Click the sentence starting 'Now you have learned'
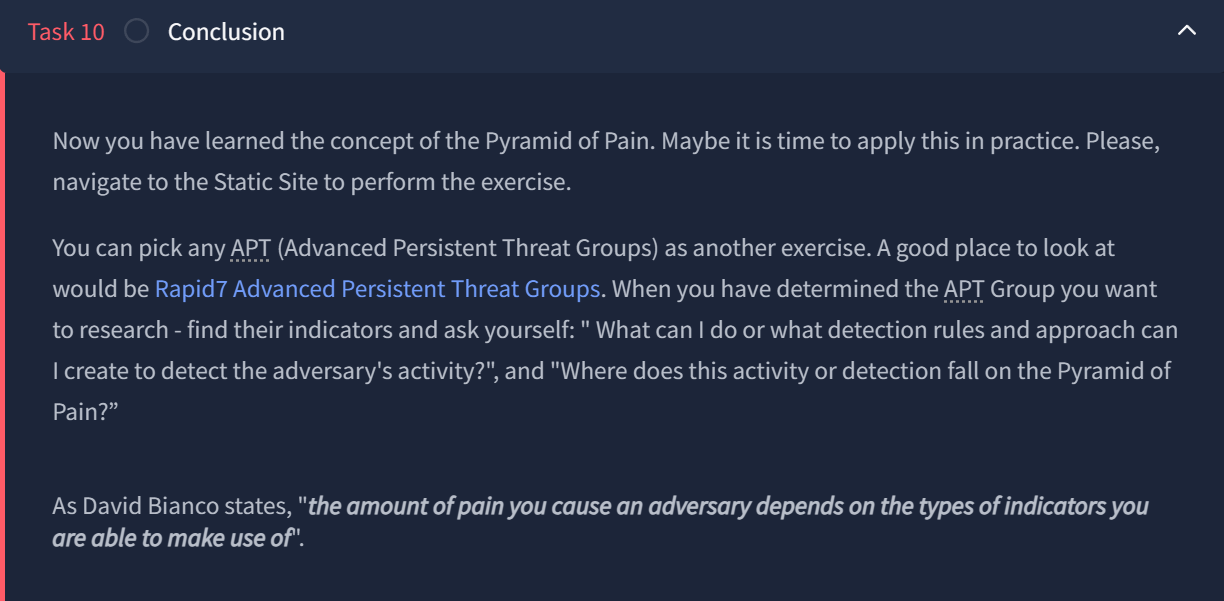Image resolution: width=1224 pixels, height=601 pixels. [x=354, y=141]
